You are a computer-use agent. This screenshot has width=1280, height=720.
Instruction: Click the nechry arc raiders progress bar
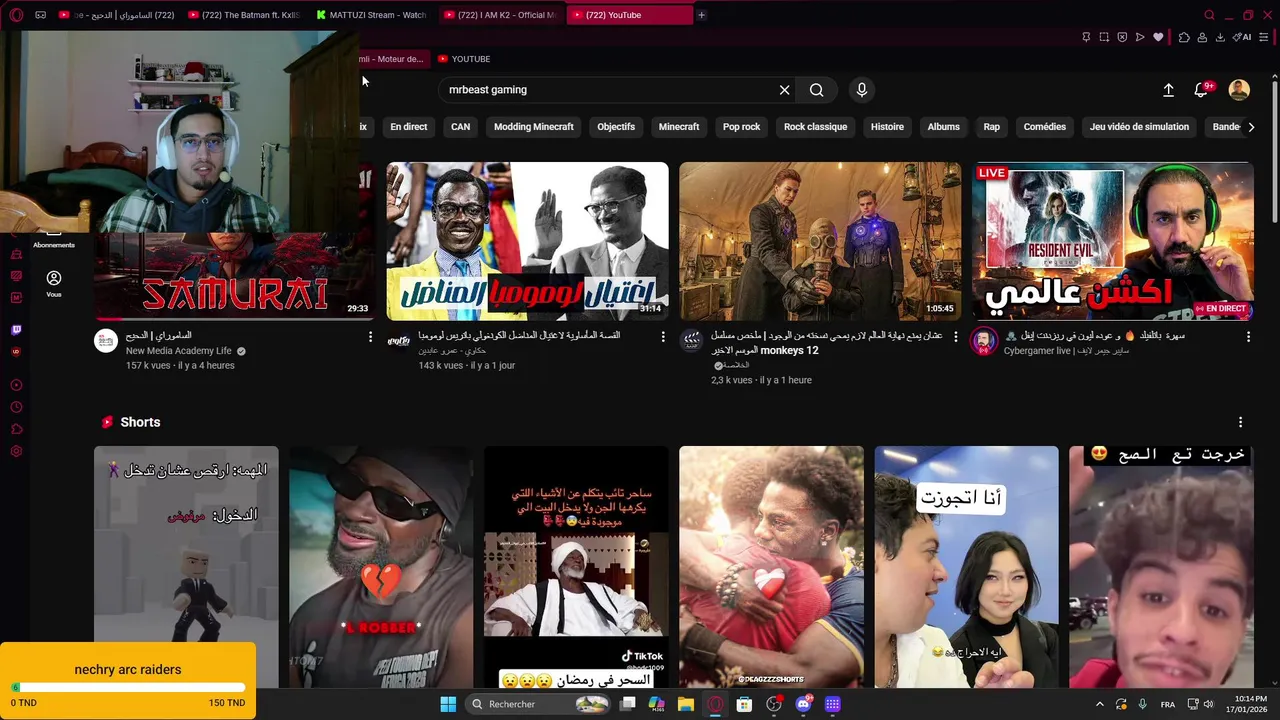(128, 688)
